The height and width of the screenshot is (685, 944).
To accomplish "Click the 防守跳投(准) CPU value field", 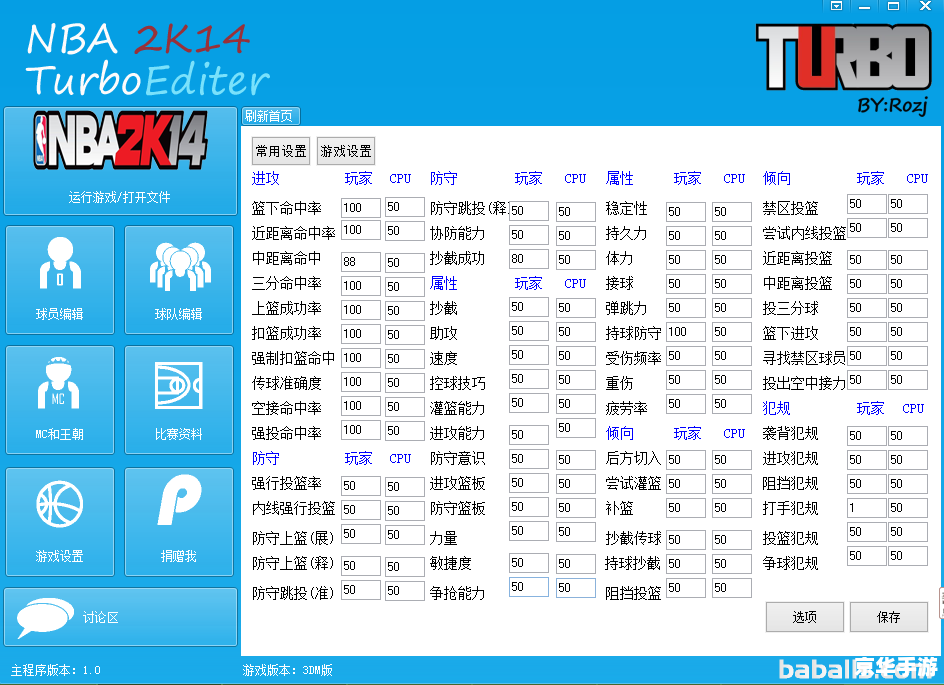I will [x=405, y=590].
